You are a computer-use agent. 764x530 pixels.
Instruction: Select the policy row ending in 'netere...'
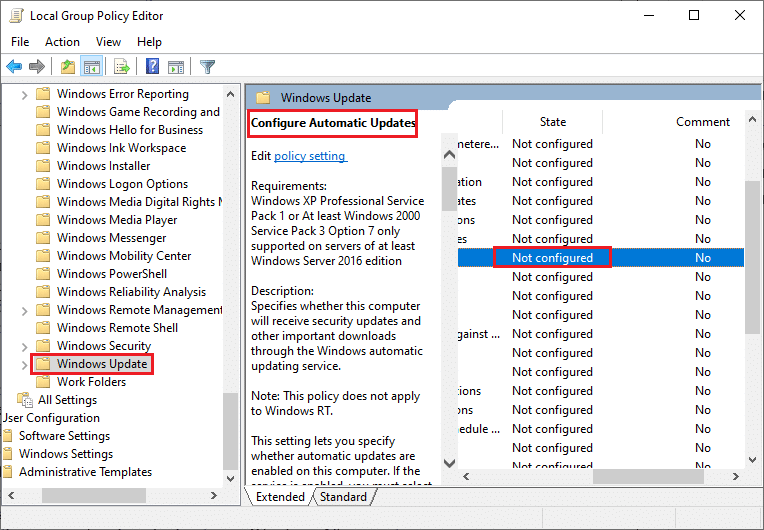(600, 144)
